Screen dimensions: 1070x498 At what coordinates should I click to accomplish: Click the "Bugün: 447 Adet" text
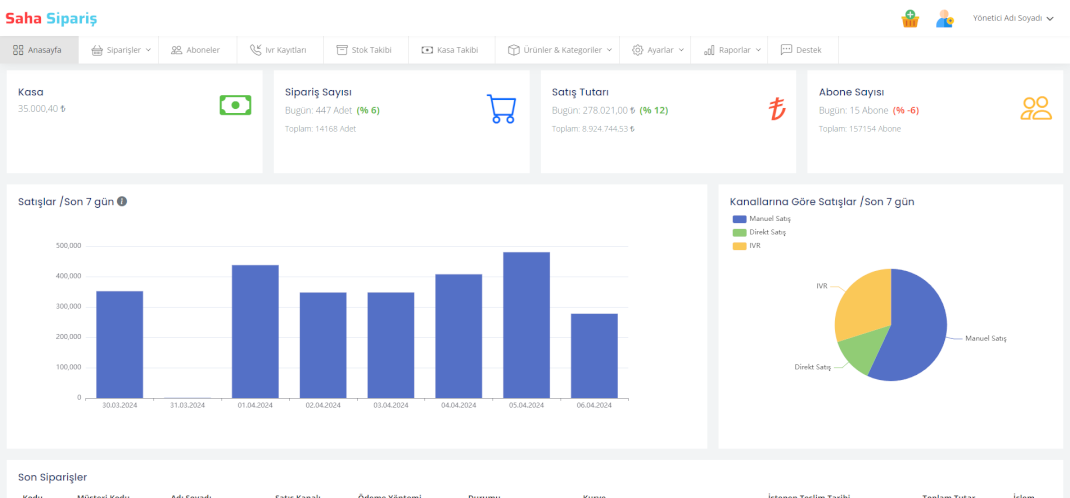tap(318, 110)
